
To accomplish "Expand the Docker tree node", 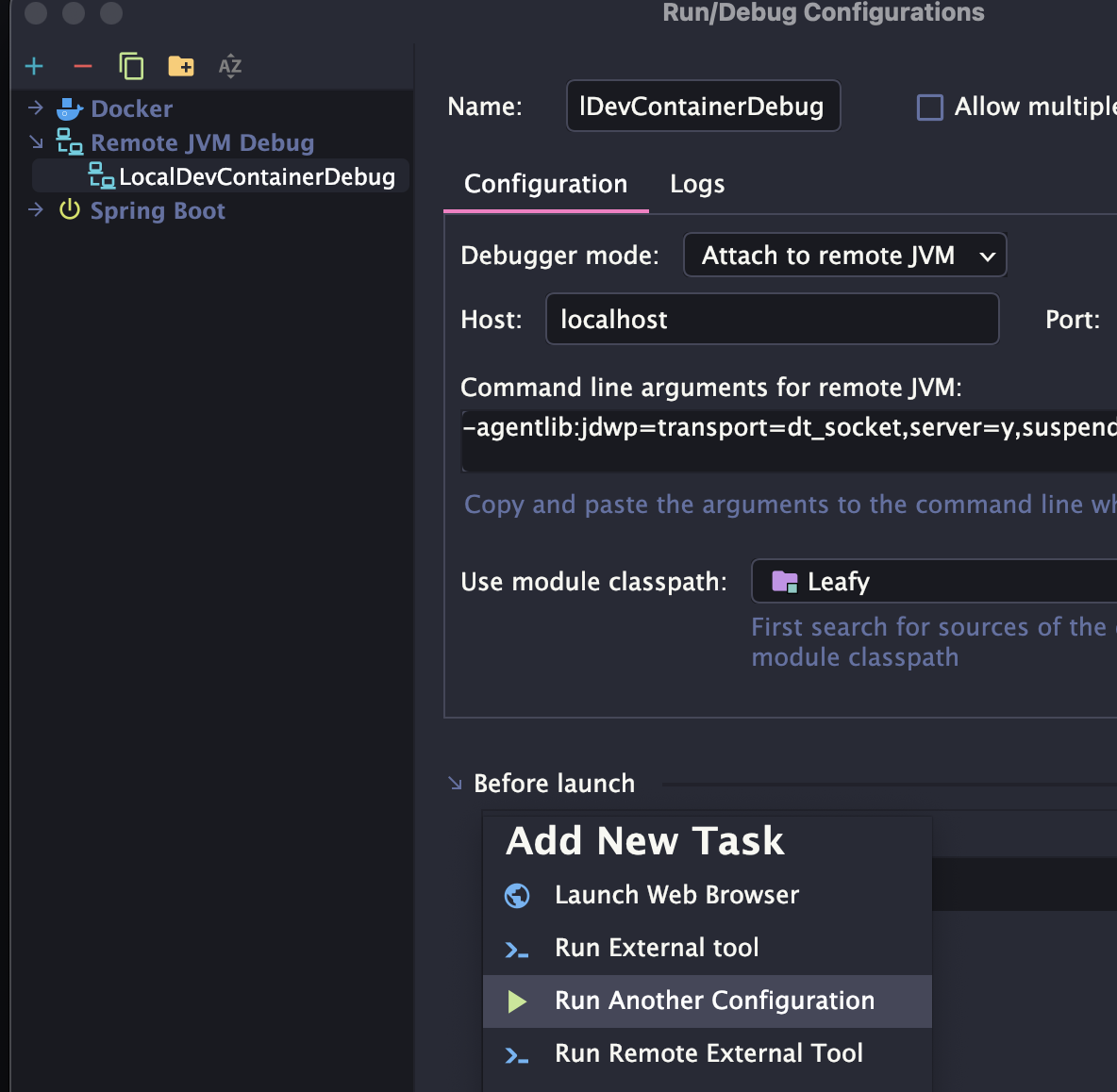I will pos(36,108).
